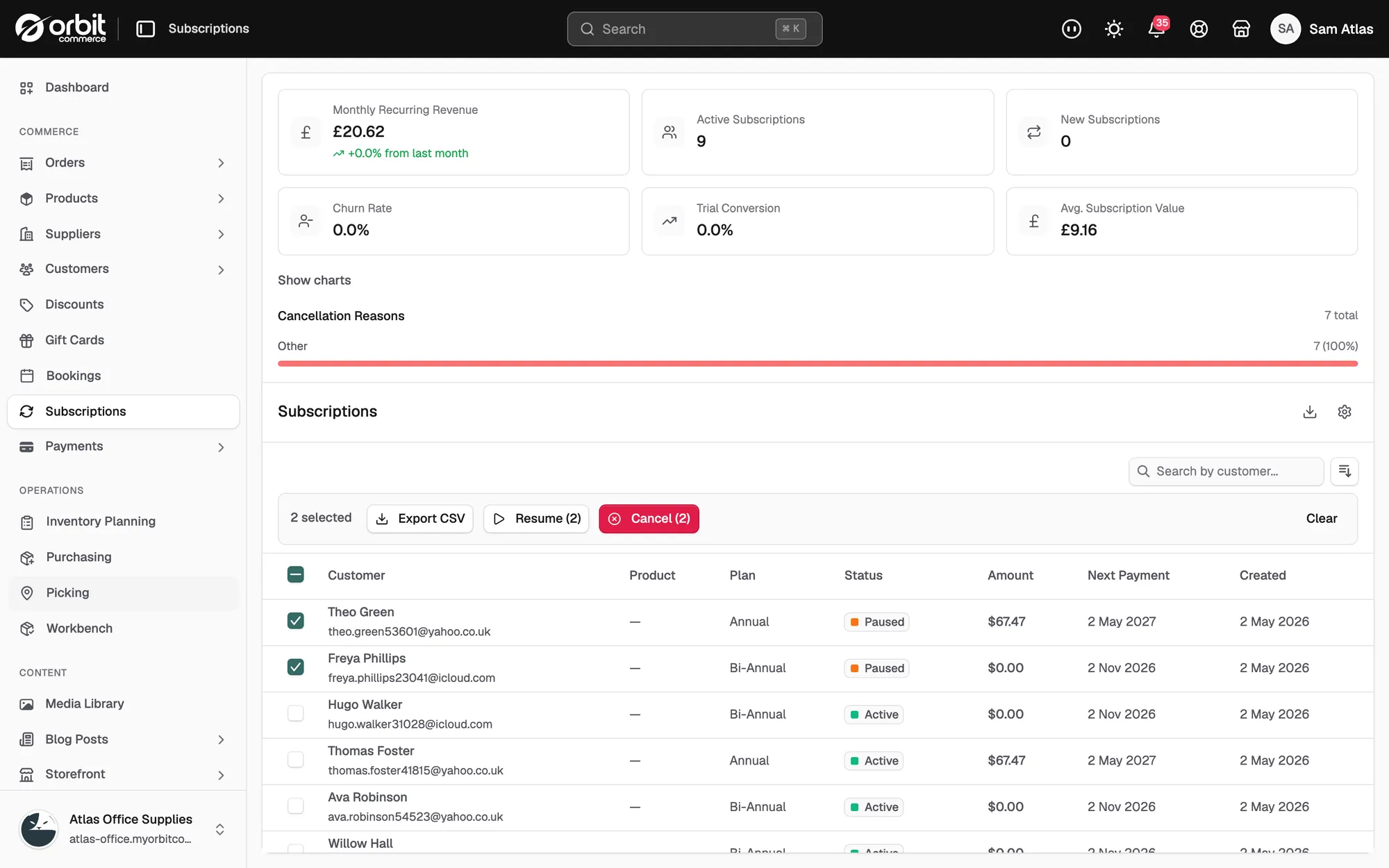Click the pause-circle icon in the header

[1072, 28]
